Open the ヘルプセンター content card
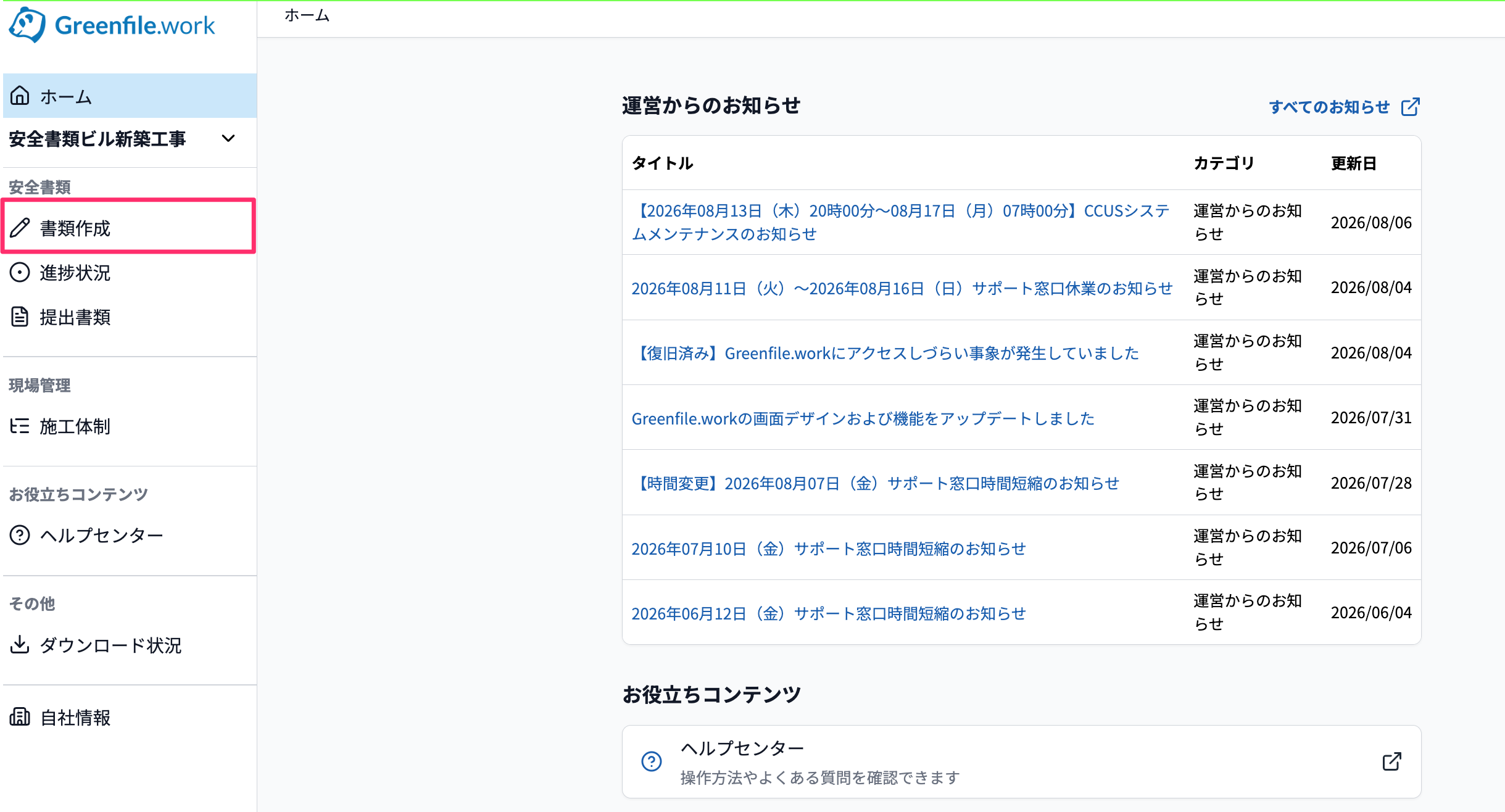 (x=1022, y=761)
